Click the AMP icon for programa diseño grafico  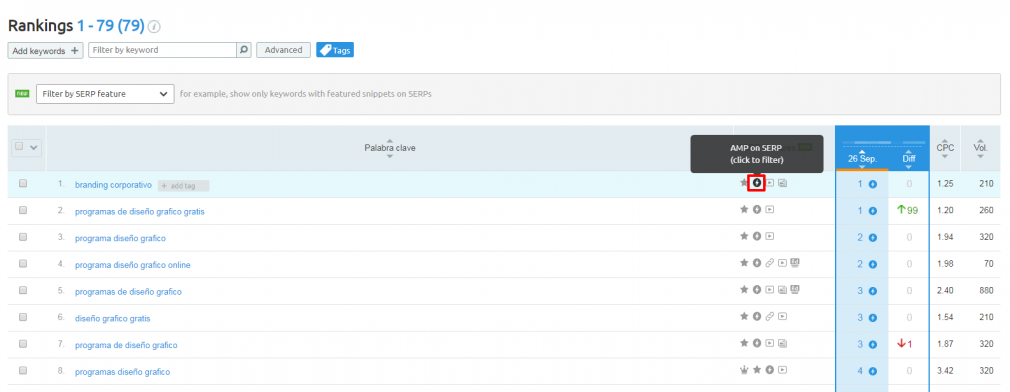(x=756, y=236)
